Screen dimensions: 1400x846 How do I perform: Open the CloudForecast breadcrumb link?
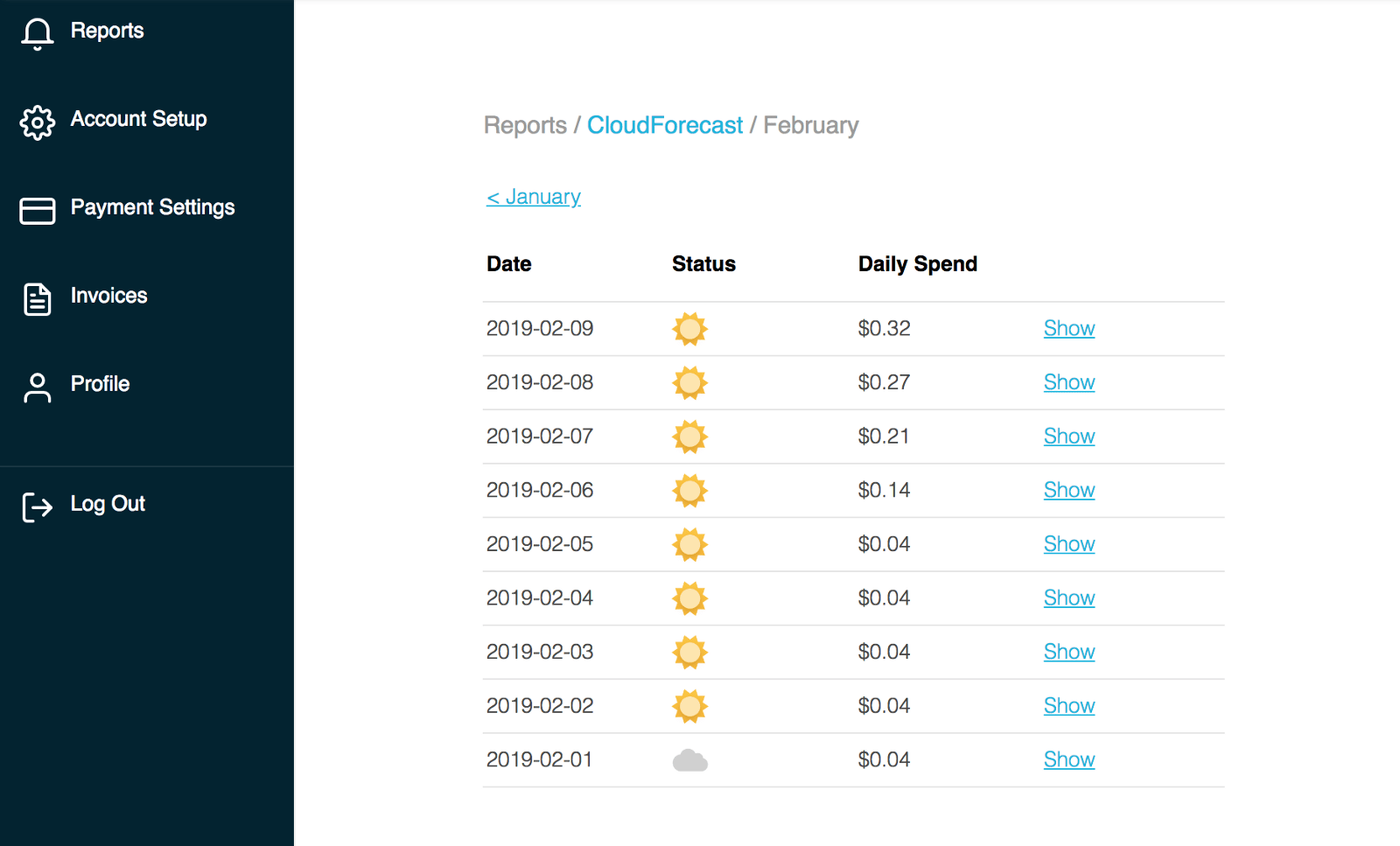coord(664,125)
